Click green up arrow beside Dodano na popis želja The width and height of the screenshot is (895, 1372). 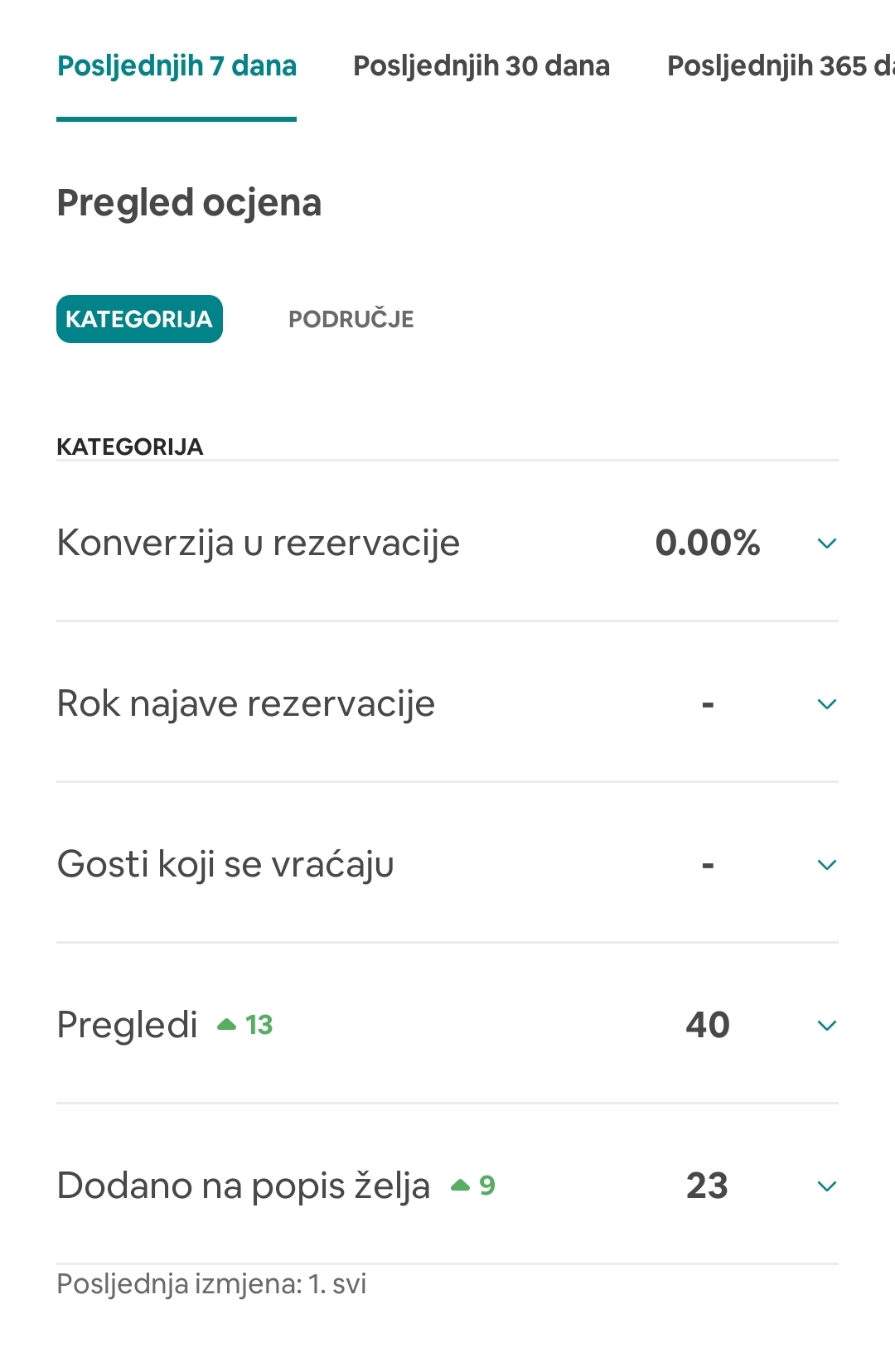(460, 1186)
